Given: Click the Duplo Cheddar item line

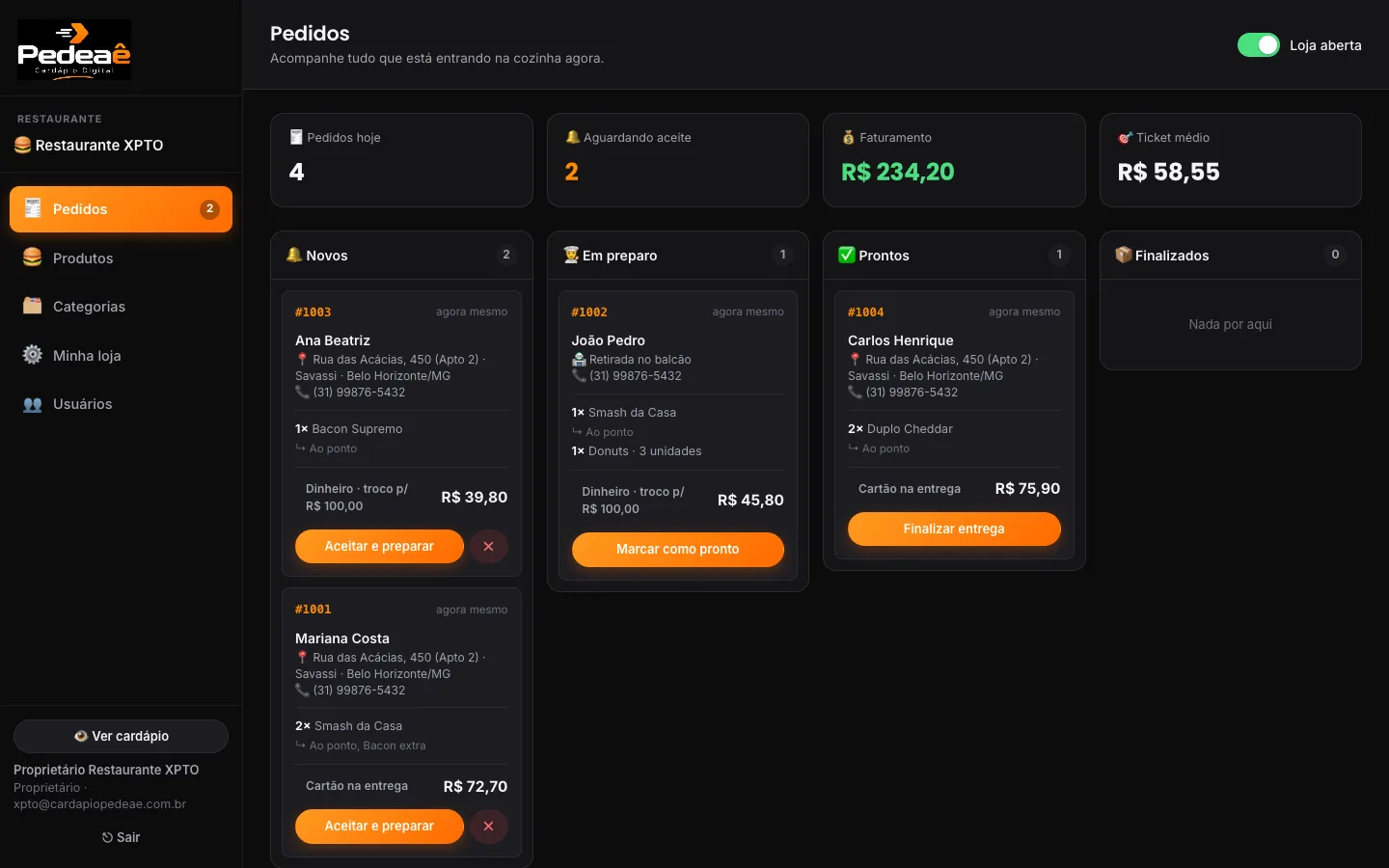Looking at the screenshot, I should pyautogui.click(x=900, y=429).
